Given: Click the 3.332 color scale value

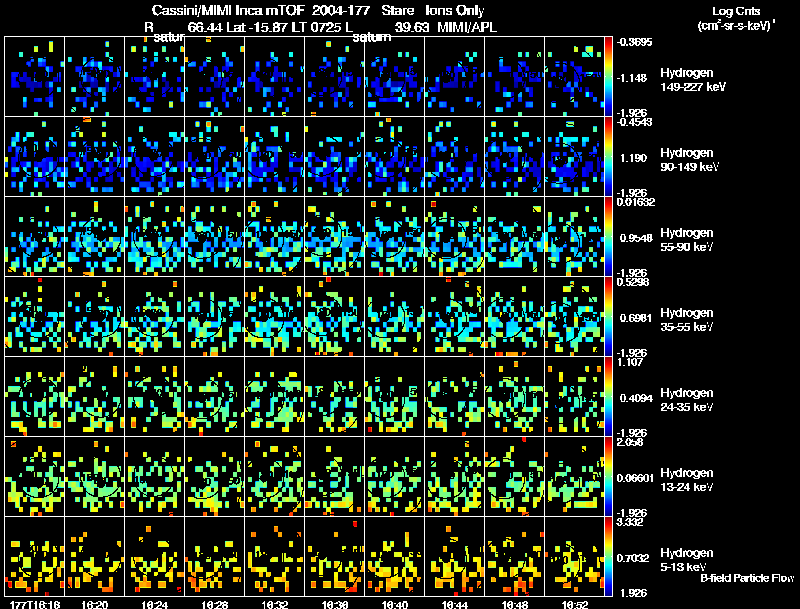Looking at the screenshot, I should coord(630,522).
